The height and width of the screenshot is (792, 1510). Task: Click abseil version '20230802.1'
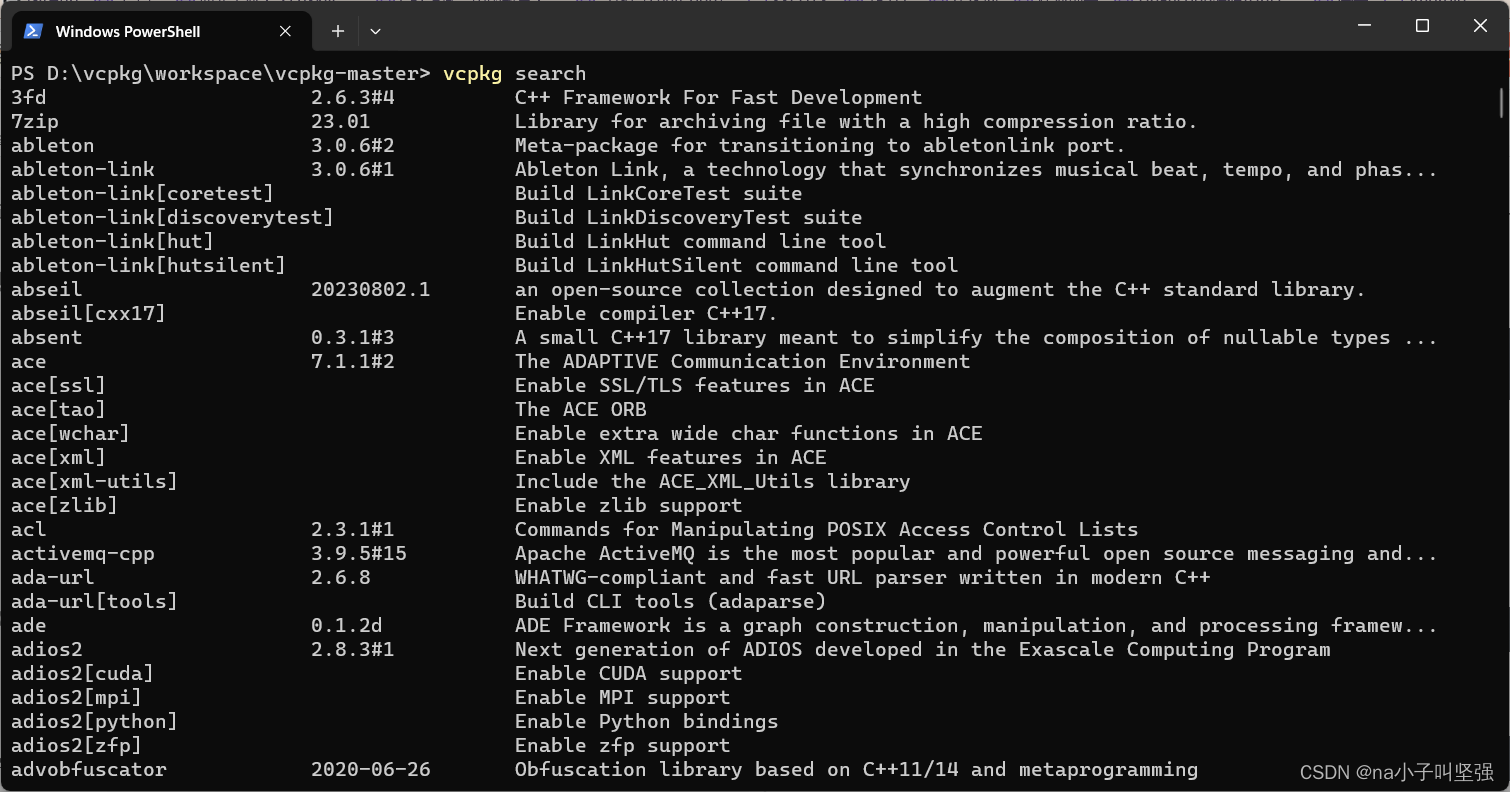pyautogui.click(x=371, y=289)
